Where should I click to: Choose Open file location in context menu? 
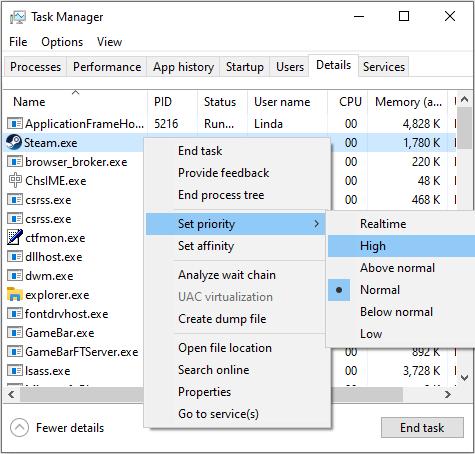click(225, 348)
